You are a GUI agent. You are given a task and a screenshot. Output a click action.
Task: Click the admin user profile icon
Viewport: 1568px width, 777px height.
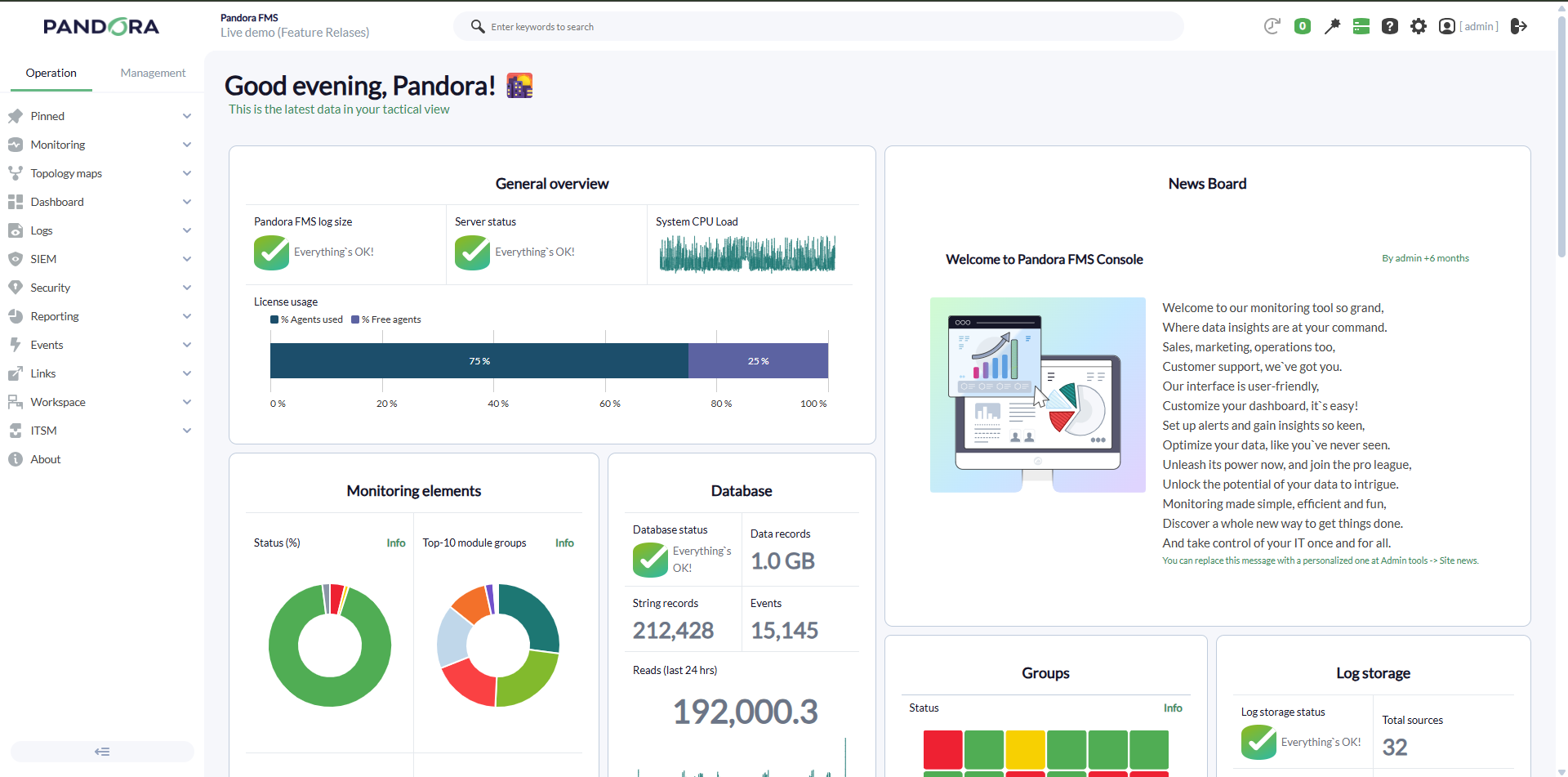point(1446,26)
